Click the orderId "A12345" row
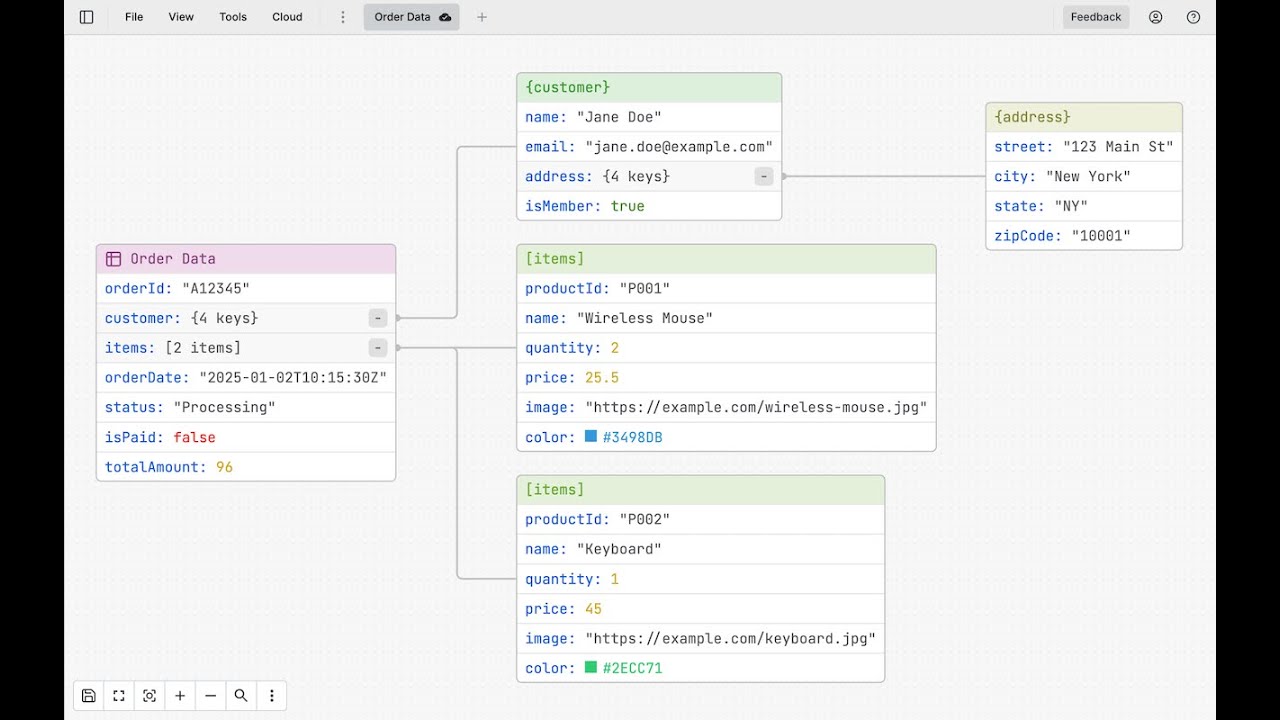Screen dimensions: 1280x720 tap(246, 289)
